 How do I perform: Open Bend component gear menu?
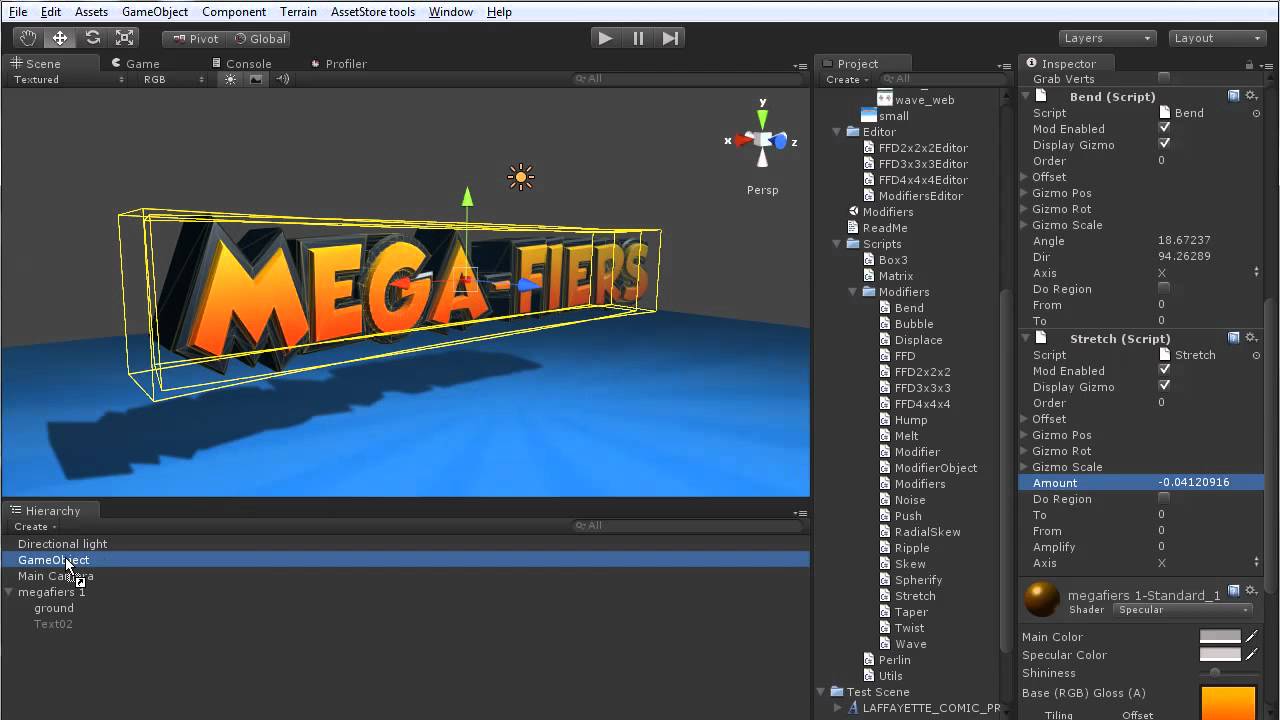click(1251, 96)
